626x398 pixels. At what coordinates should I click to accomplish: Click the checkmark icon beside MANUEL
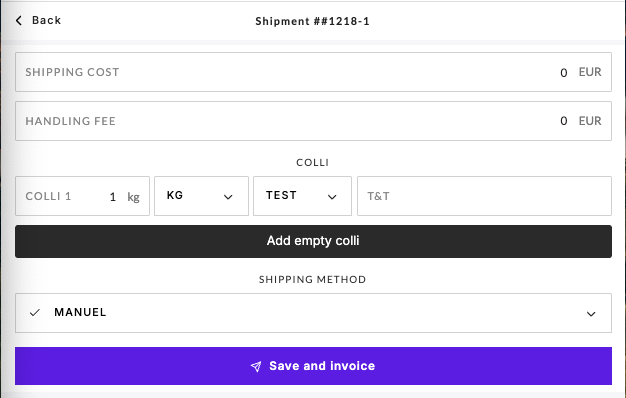click(x=35, y=312)
